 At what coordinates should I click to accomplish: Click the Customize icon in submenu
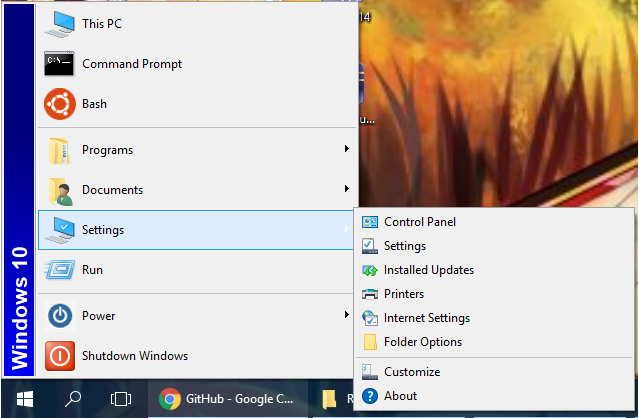pyautogui.click(x=369, y=372)
